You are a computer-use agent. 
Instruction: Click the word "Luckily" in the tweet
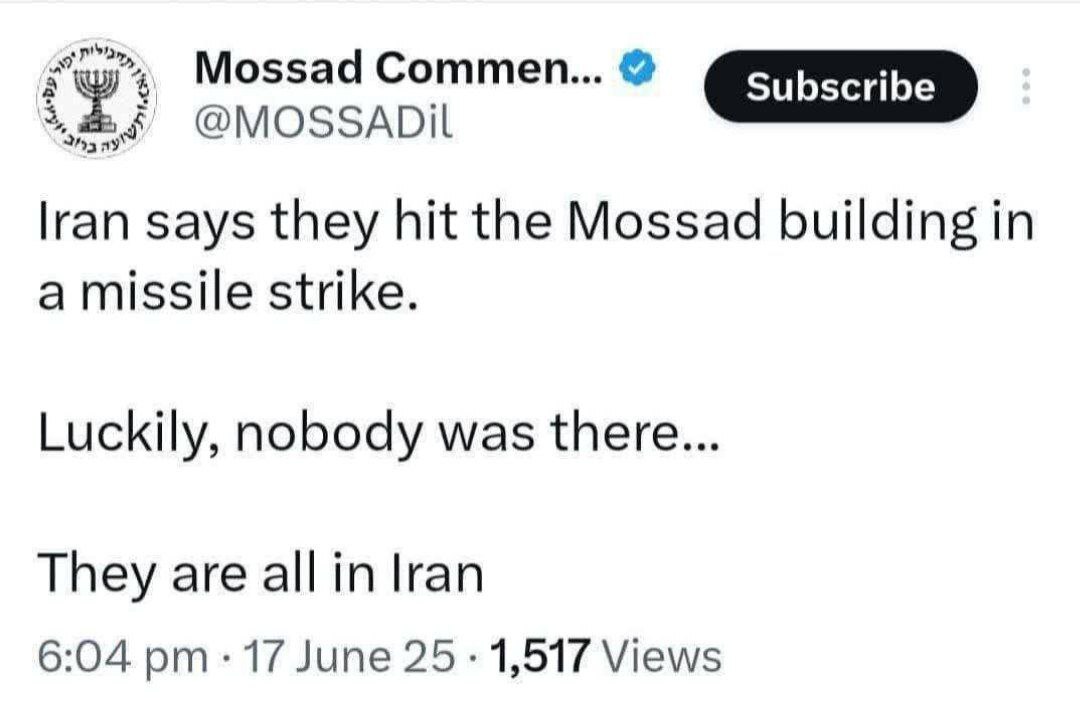point(108,437)
